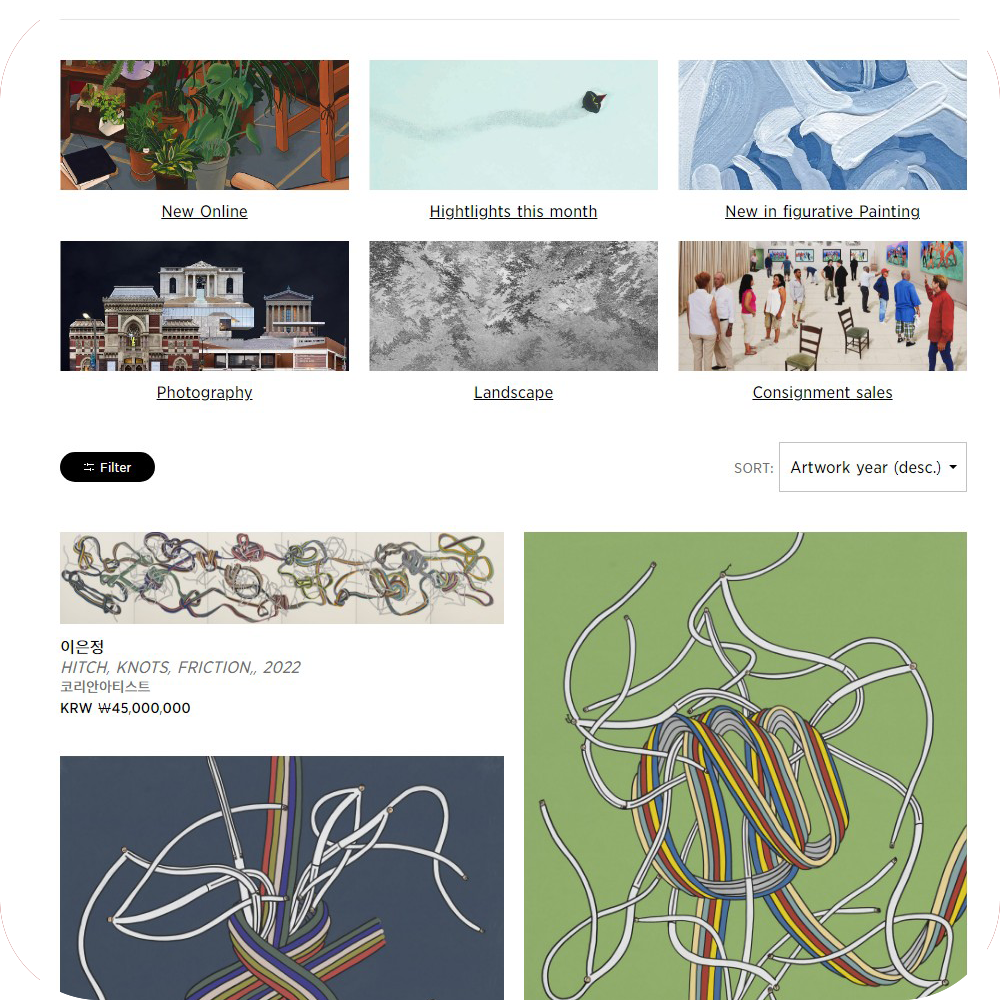Image resolution: width=1000 pixels, height=1000 pixels.
Task: Open the Filter panel button
Action: [107, 467]
